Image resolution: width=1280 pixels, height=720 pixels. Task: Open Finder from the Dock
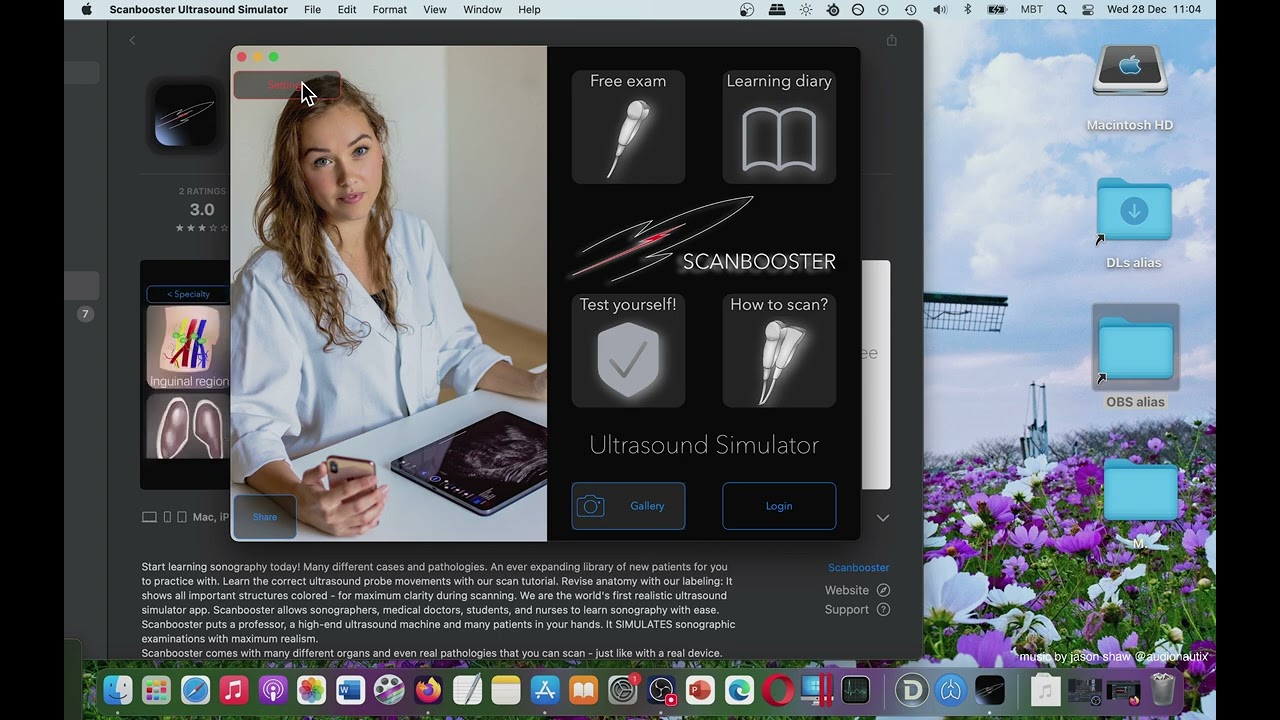pyautogui.click(x=117, y=690)
